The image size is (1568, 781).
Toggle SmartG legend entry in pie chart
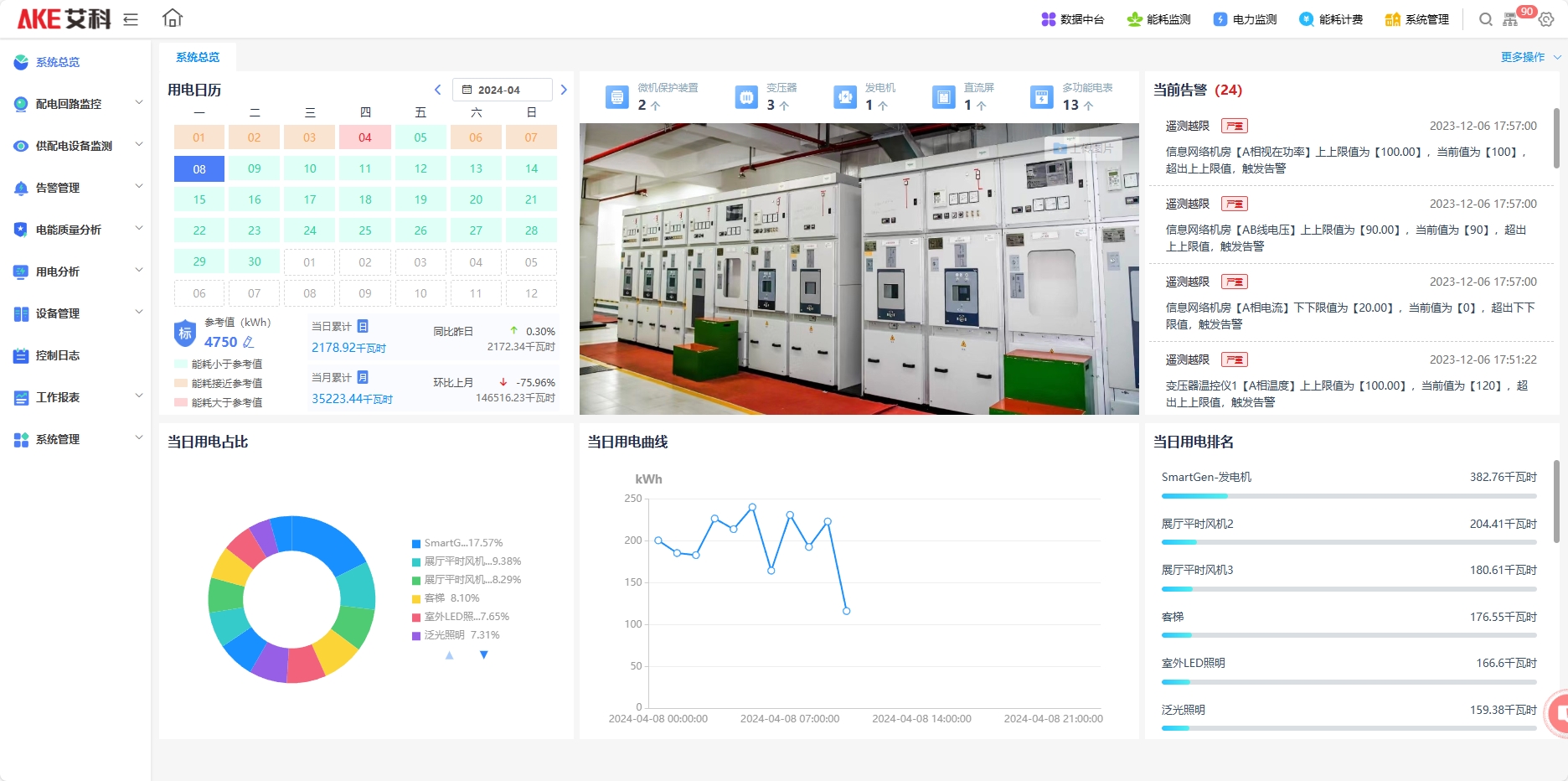click(457, 543)
